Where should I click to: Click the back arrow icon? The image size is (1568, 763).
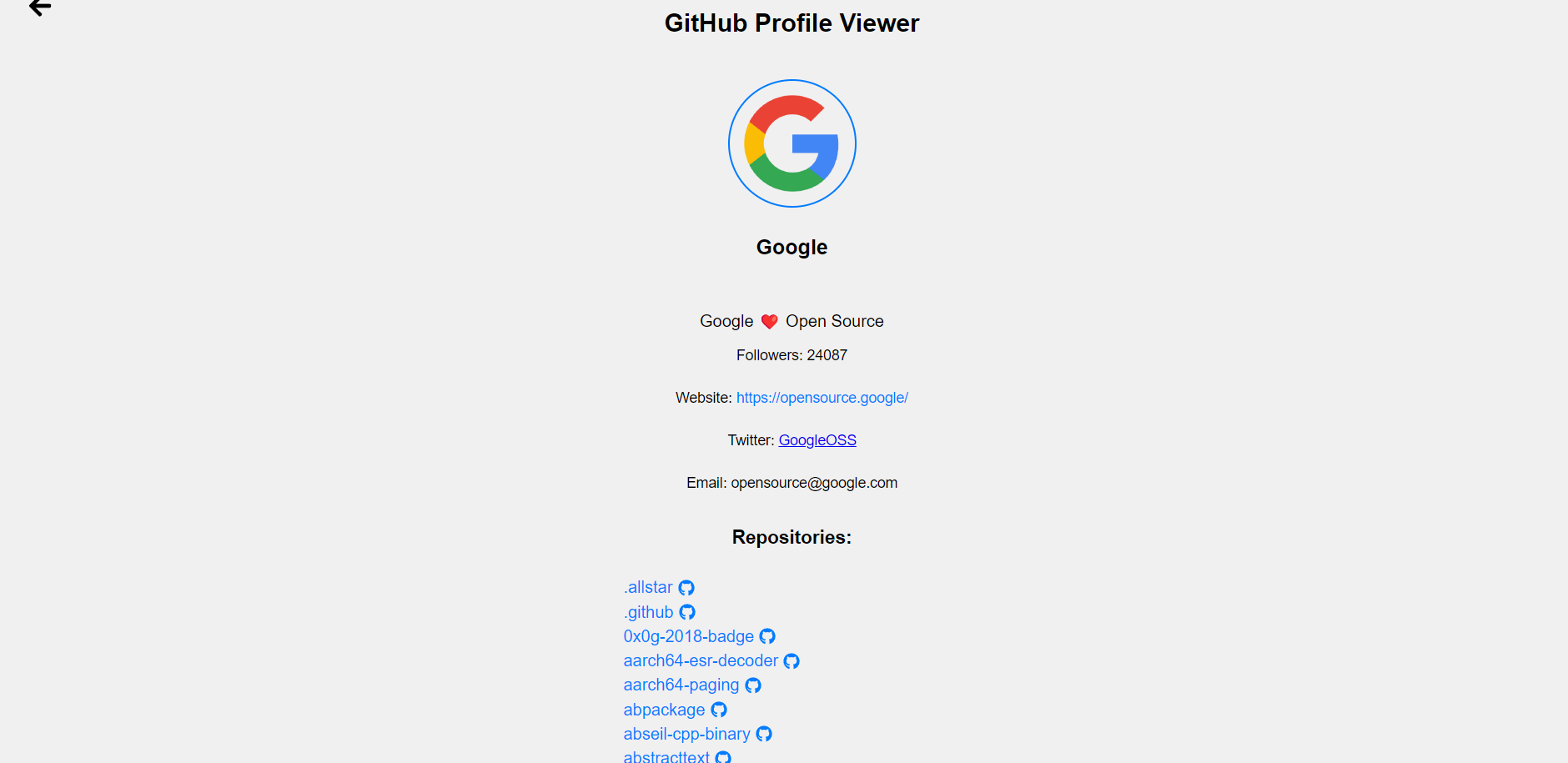(40, 8)
